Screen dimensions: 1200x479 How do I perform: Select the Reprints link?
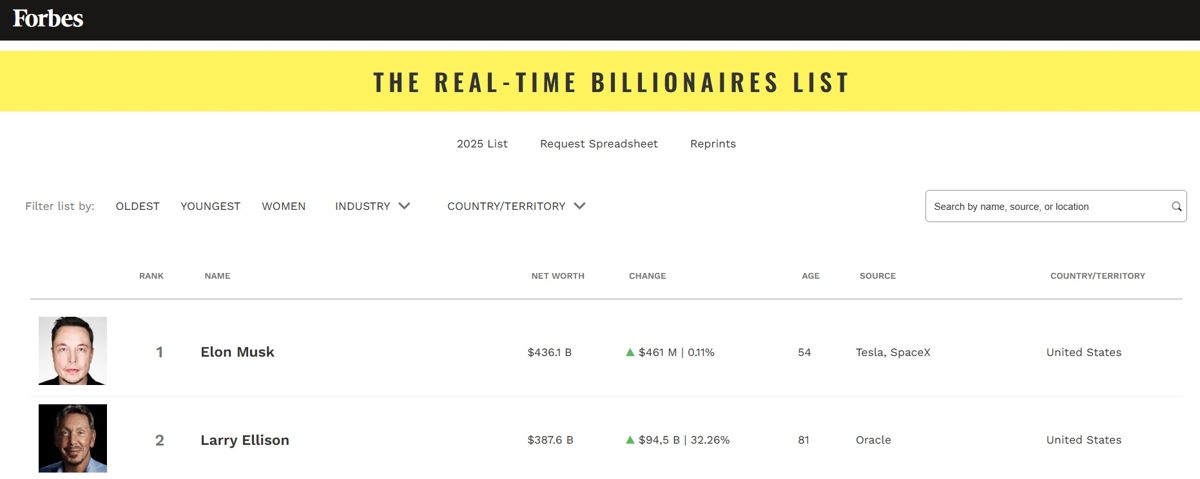[713, 144]
